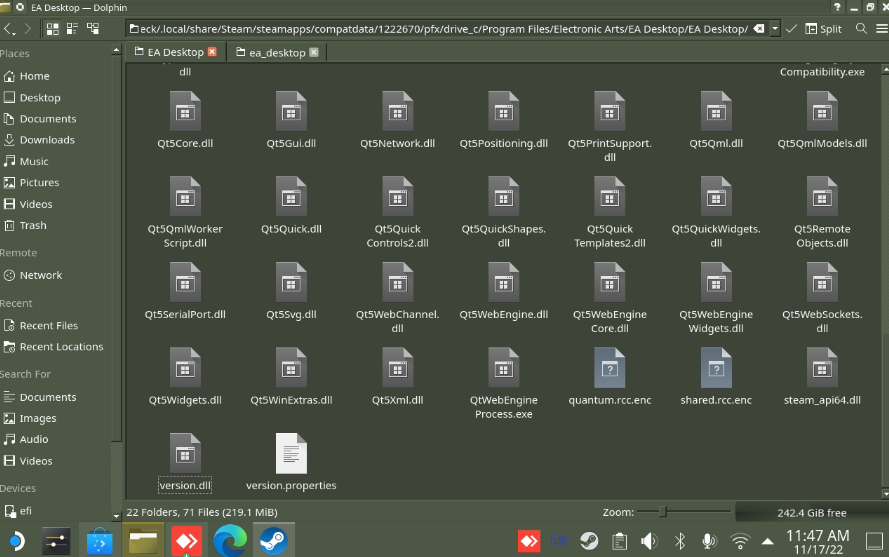Open the application launcher in taskbar

pyautogui.click(x=16, y=541)
